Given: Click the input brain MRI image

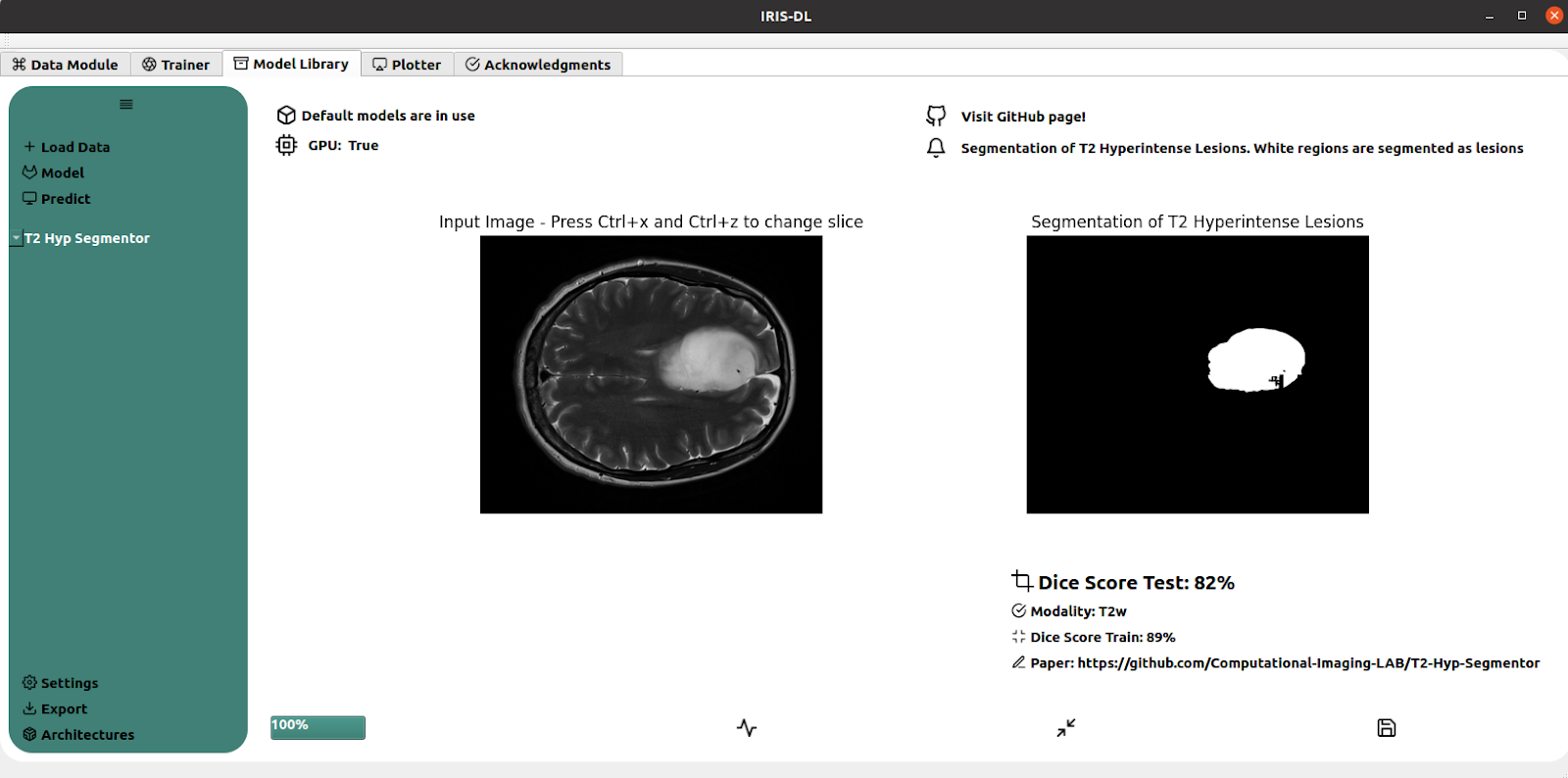Looking at the screenshot, I should point(651,374).
